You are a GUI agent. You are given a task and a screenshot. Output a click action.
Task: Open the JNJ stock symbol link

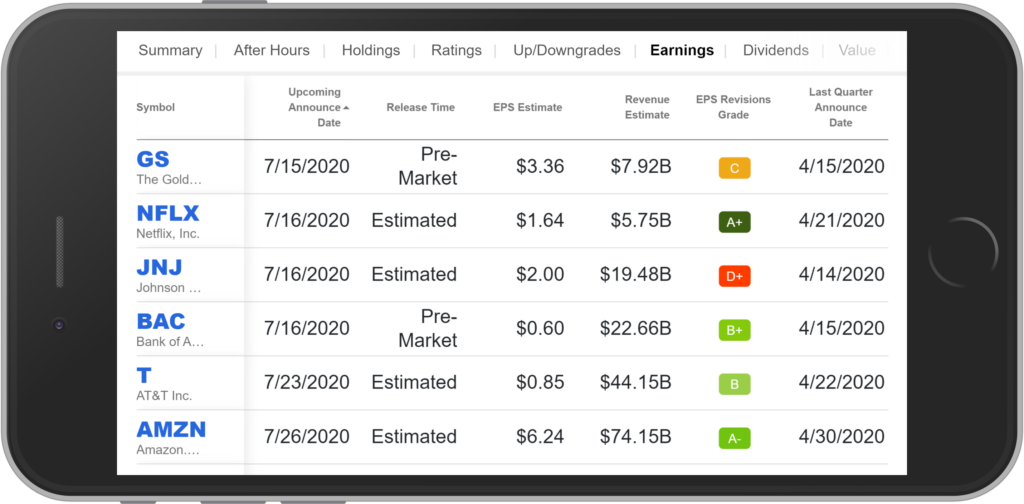(159, 267)
